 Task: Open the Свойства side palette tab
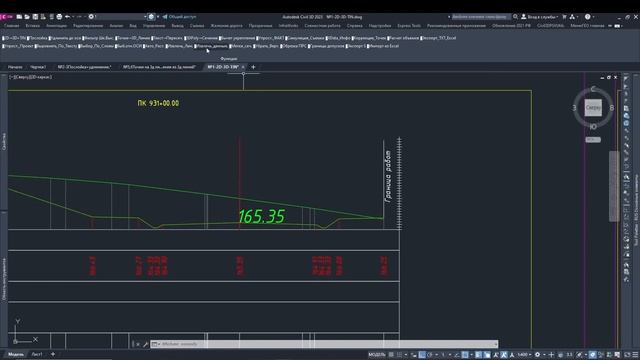click(4, 141)
